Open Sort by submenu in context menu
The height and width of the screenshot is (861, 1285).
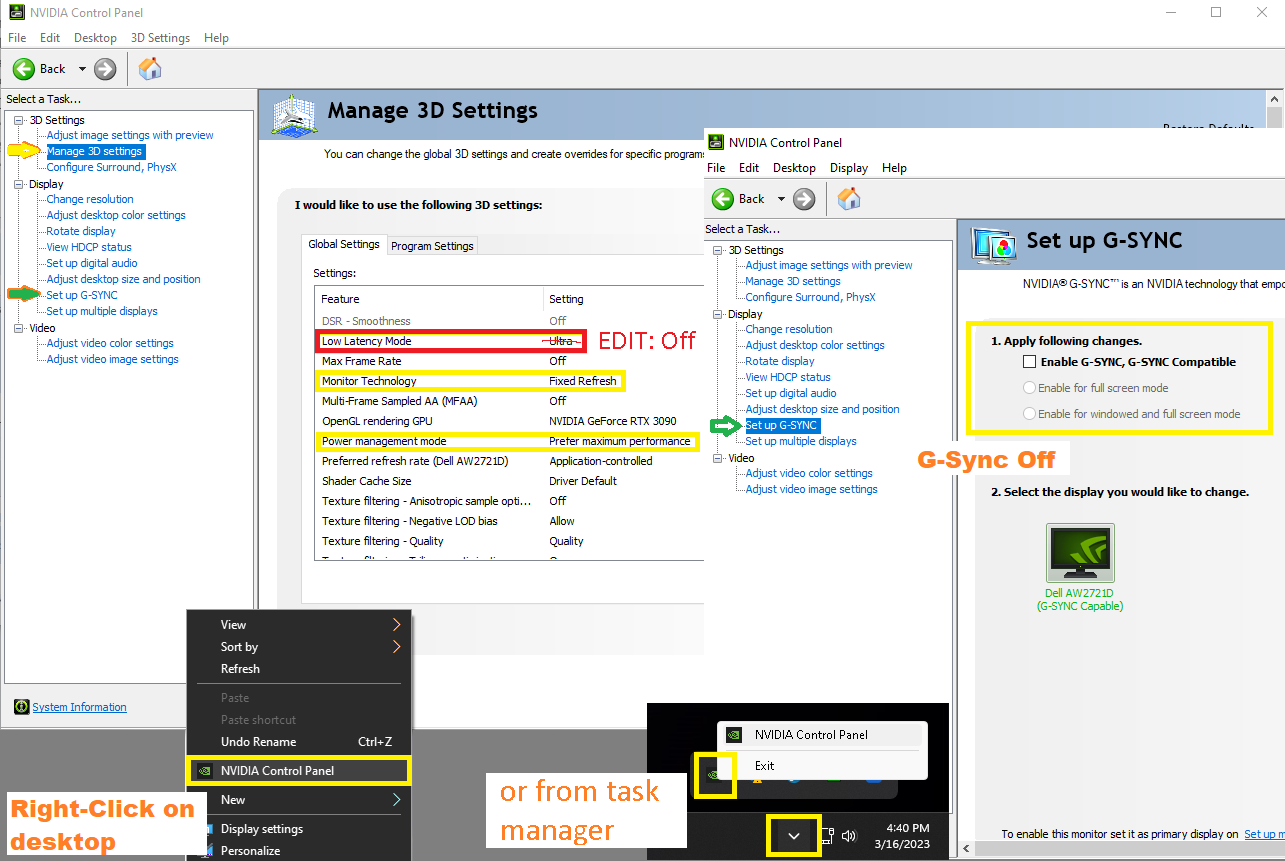(x=299, y=647)
